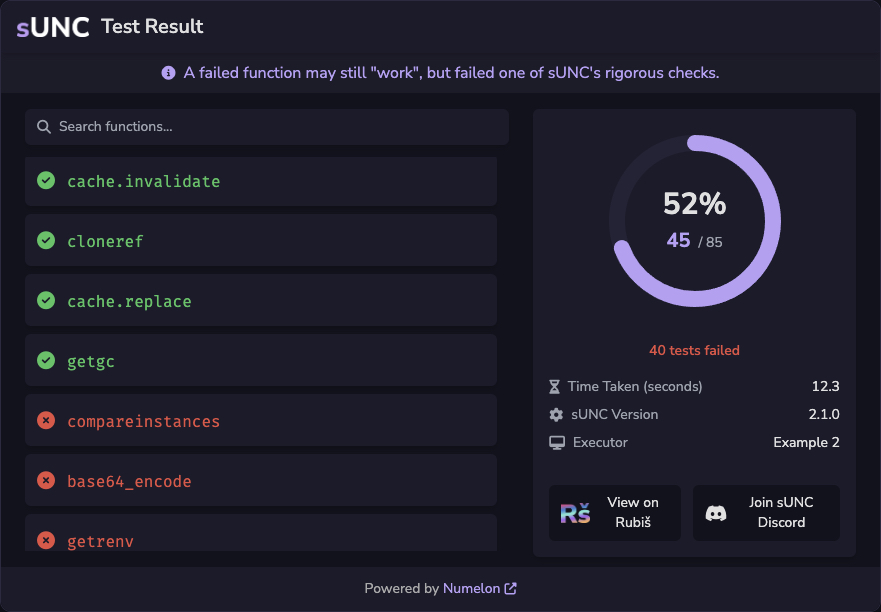Screen dimensions: 881x612
Task: Click the hourglass icon next to Time Taken
Action: (x=555, y=387)
